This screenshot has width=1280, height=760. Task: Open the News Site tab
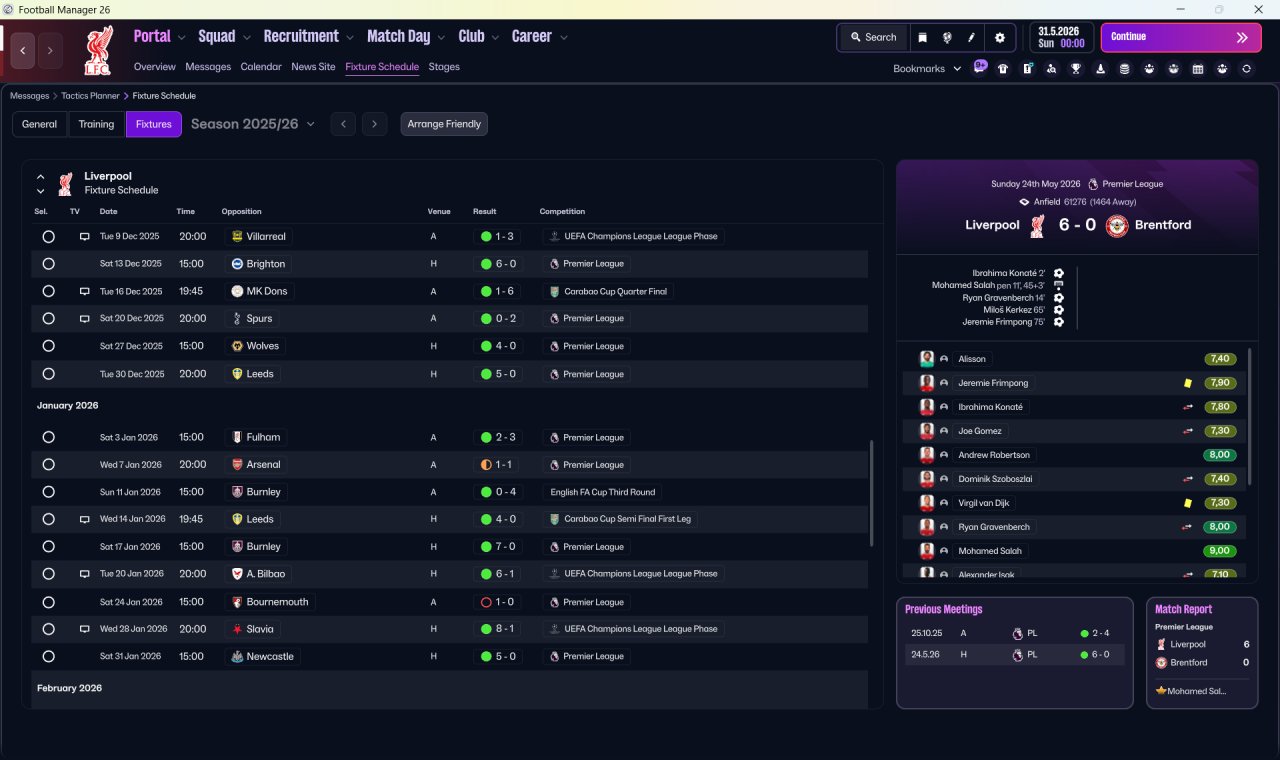coord(313,67)
